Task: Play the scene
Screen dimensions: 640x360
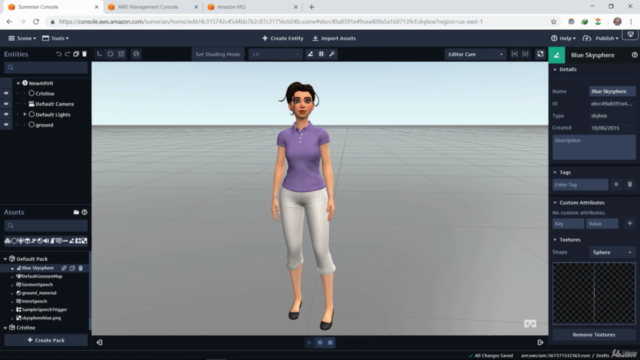Action: click(309, 342)
